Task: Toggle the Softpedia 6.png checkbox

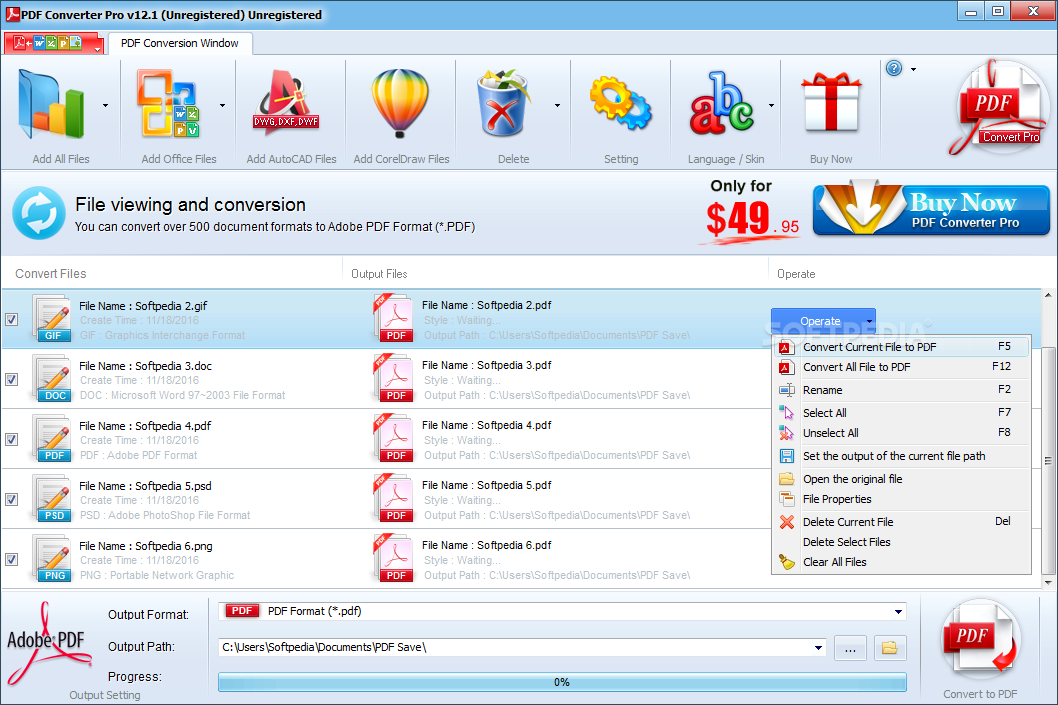Action: tap(11, 559)
